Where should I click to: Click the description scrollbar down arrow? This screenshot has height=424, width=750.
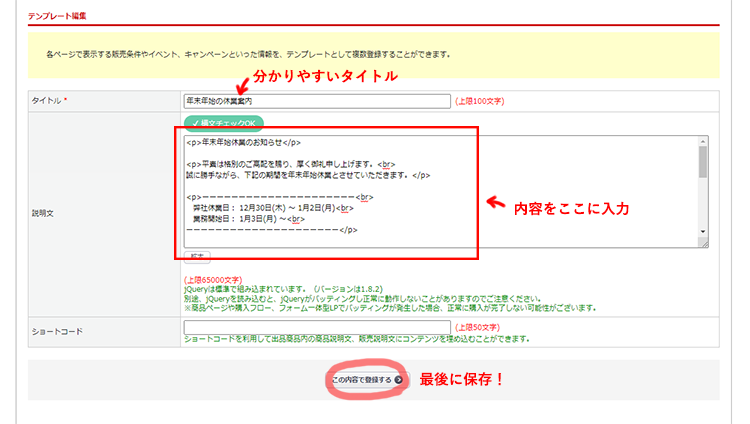pyautogui.click(x=703, y=240)
